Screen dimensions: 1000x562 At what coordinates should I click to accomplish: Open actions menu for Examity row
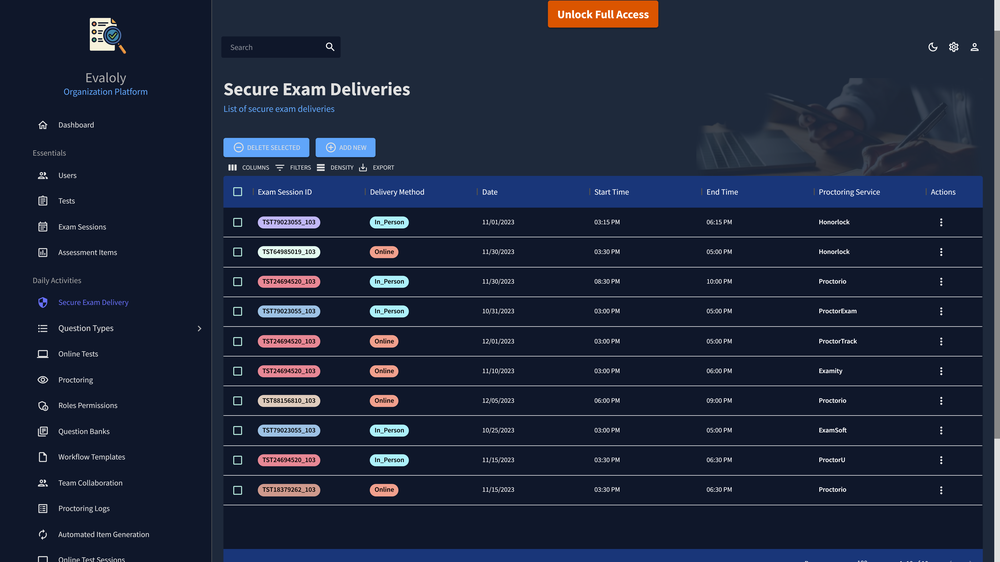941,371
